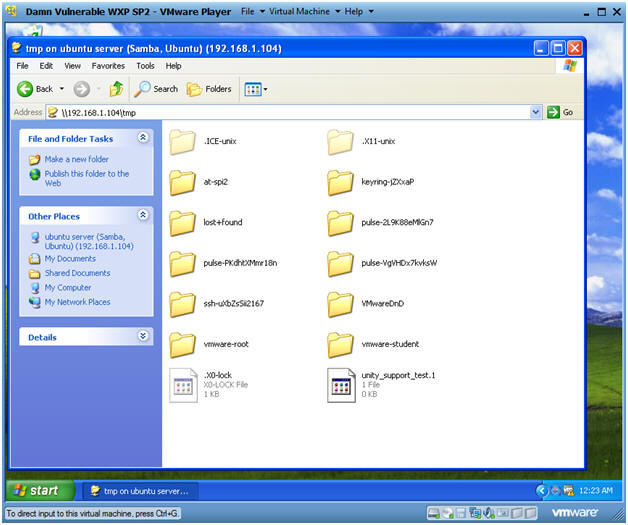Click the taskbar clock showing 12:23 AM
The width and height of the screenshot is (628, 525).
[596, 490]
